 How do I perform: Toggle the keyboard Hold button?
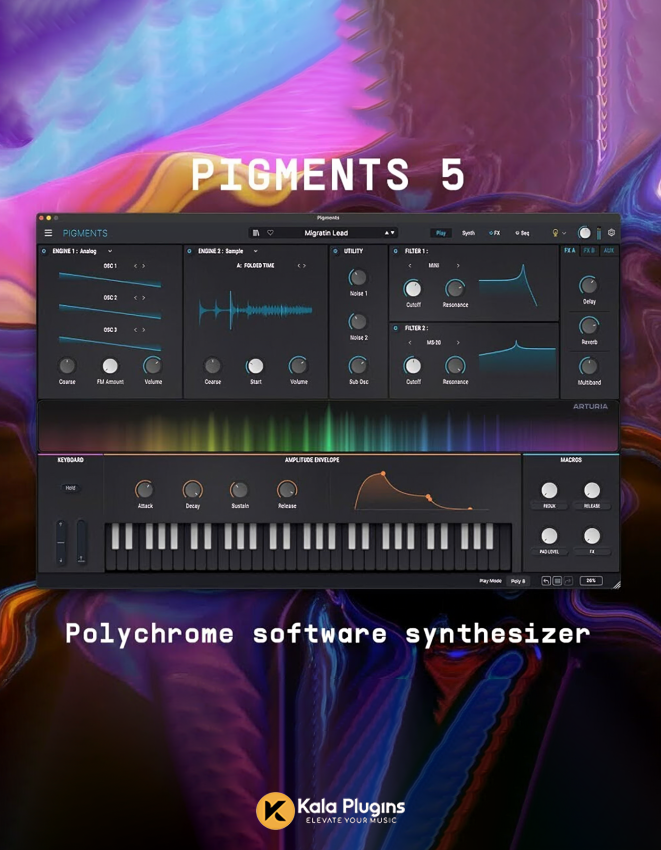coord(70,488)
